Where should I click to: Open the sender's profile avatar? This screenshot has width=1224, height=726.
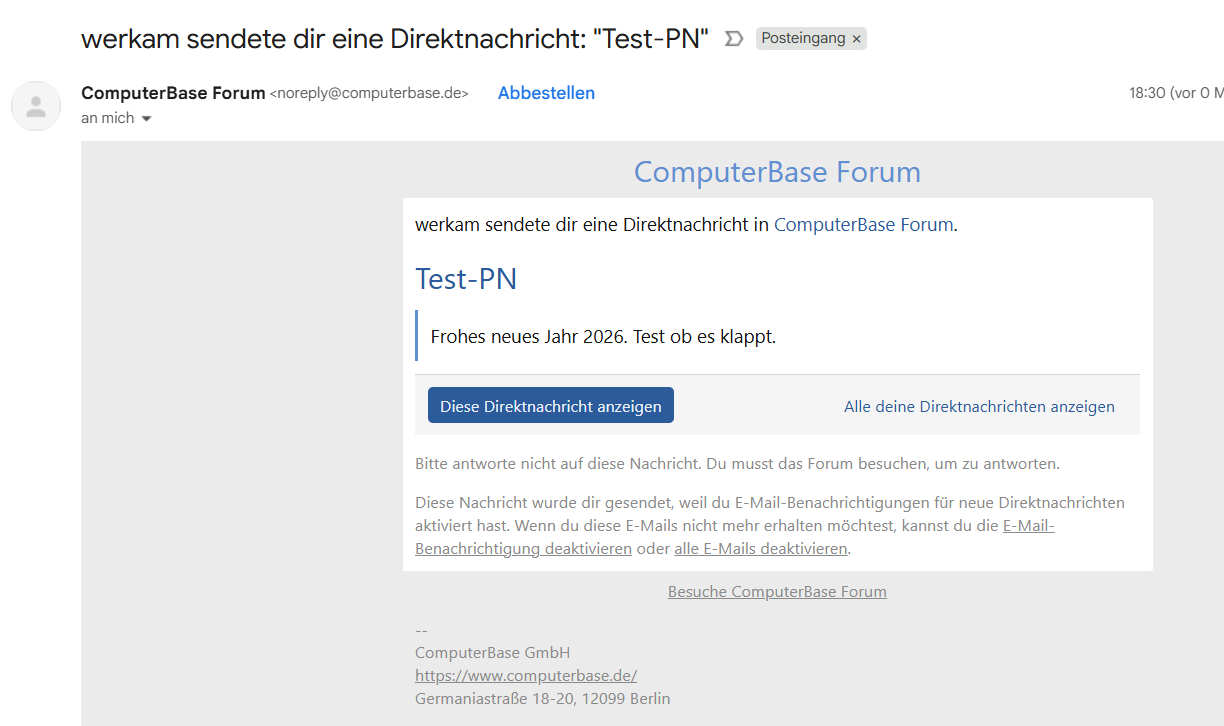tap(36, 105)
